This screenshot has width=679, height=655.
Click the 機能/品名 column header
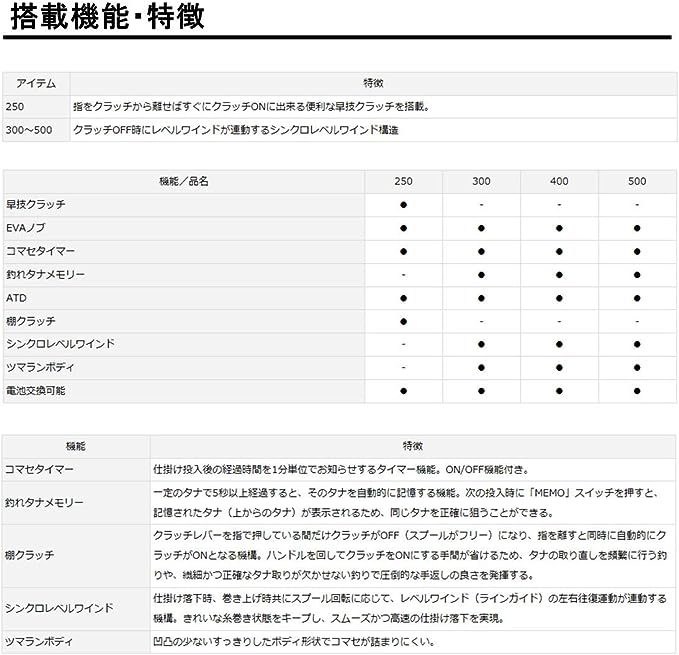pos(184,181)
